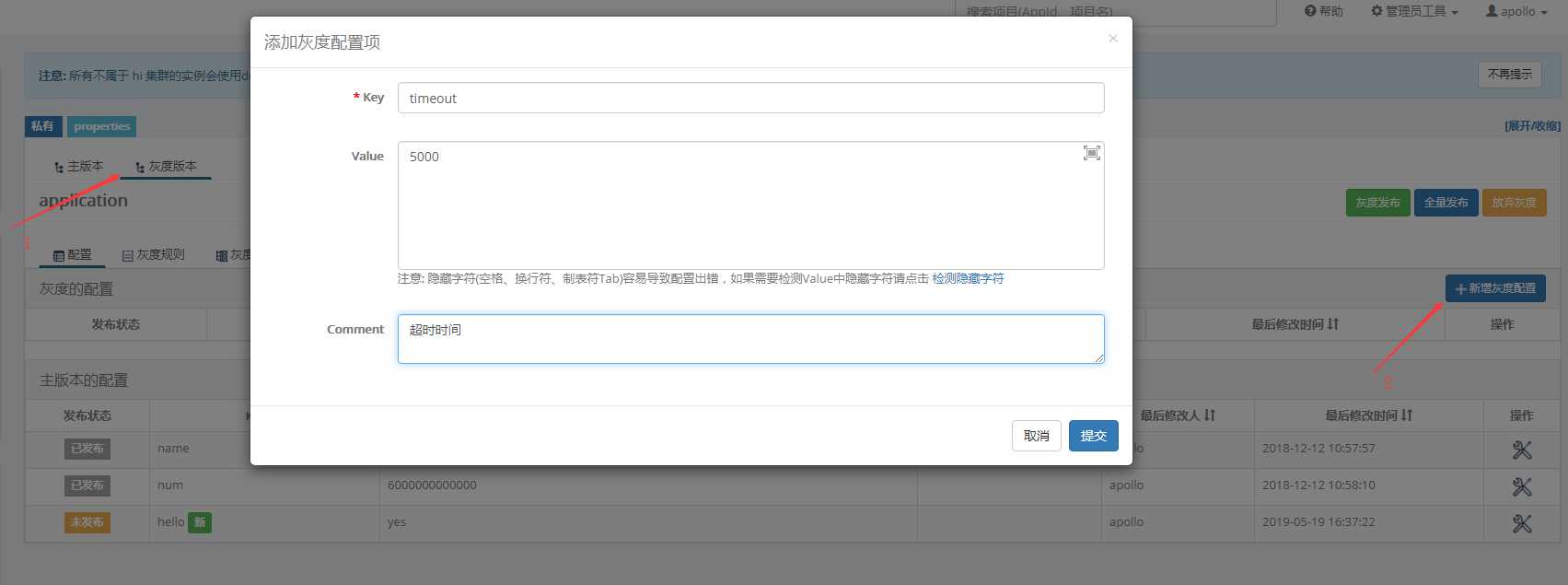The image size is (1568, 585).
Task: Switch to 主版本 tab
Action: pyautogui.click(x=79, y=166)
